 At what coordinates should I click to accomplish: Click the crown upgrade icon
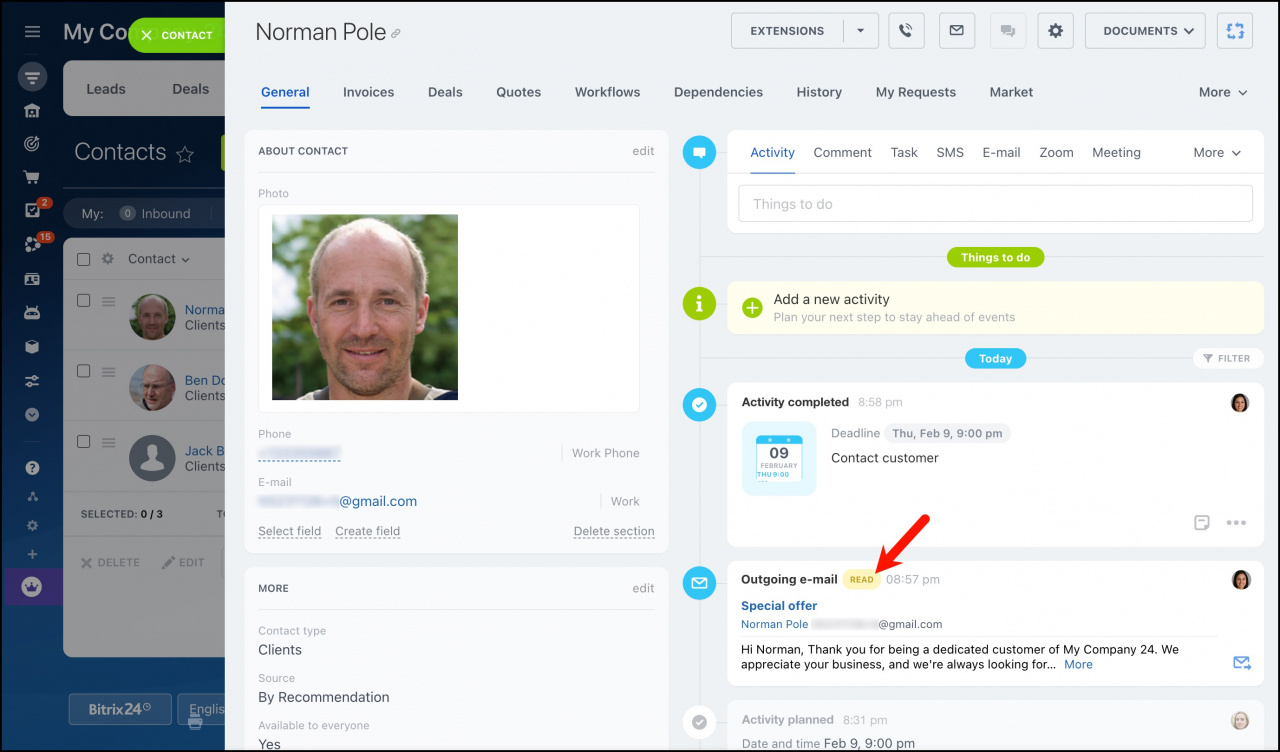point(32,587)
